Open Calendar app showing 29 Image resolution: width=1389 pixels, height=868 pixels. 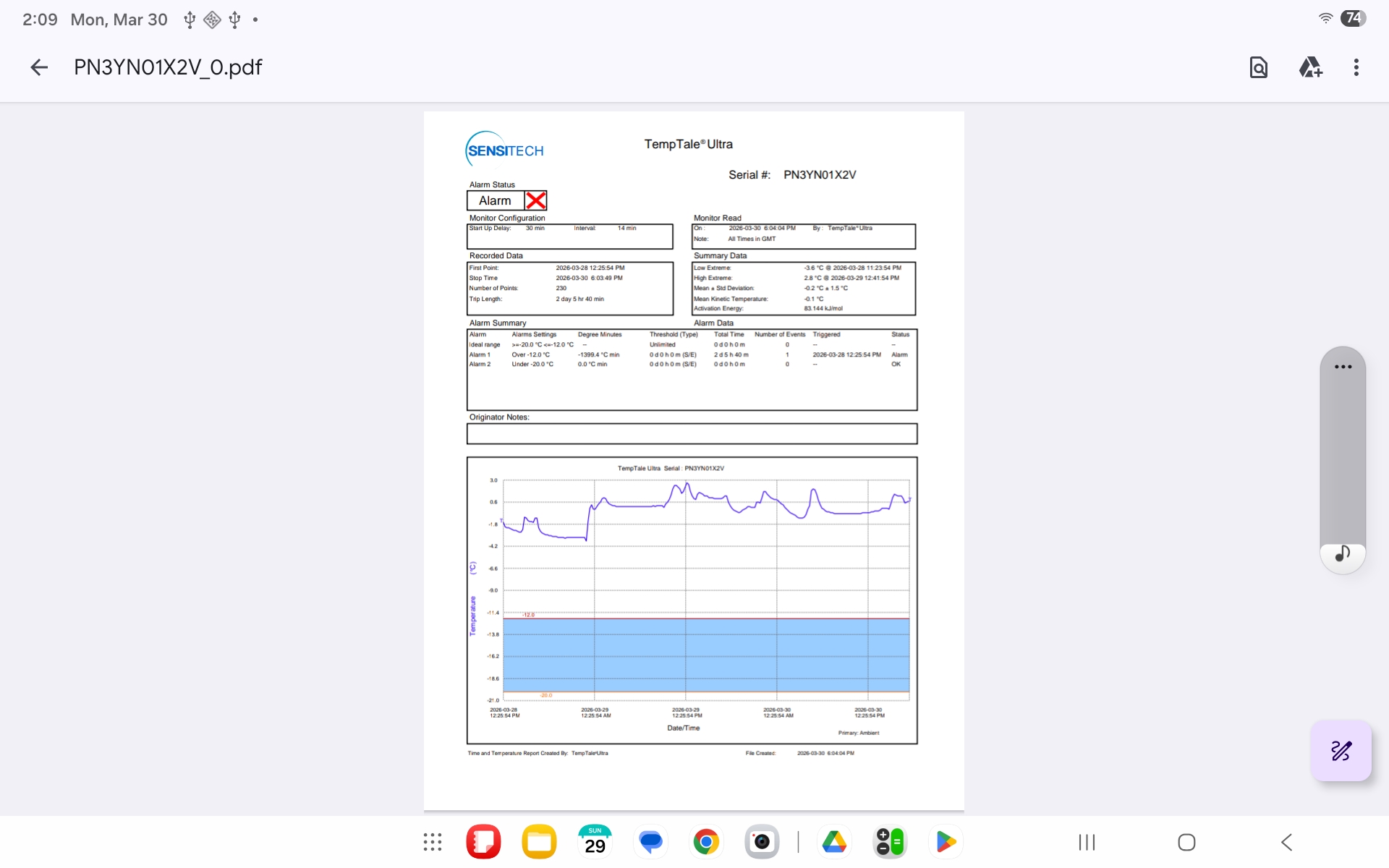595,842
